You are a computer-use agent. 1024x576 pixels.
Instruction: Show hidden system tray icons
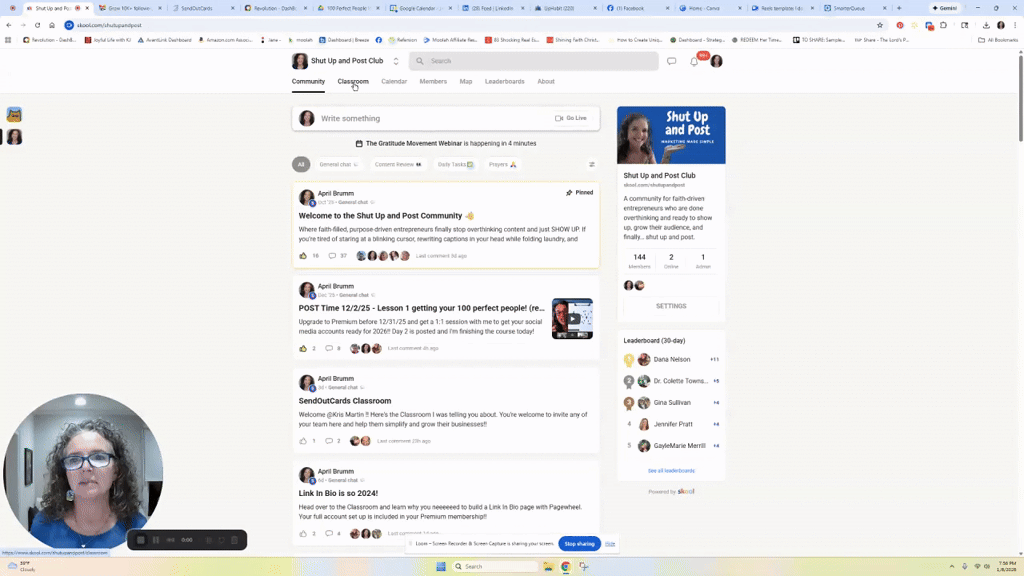tap(952, 566)
